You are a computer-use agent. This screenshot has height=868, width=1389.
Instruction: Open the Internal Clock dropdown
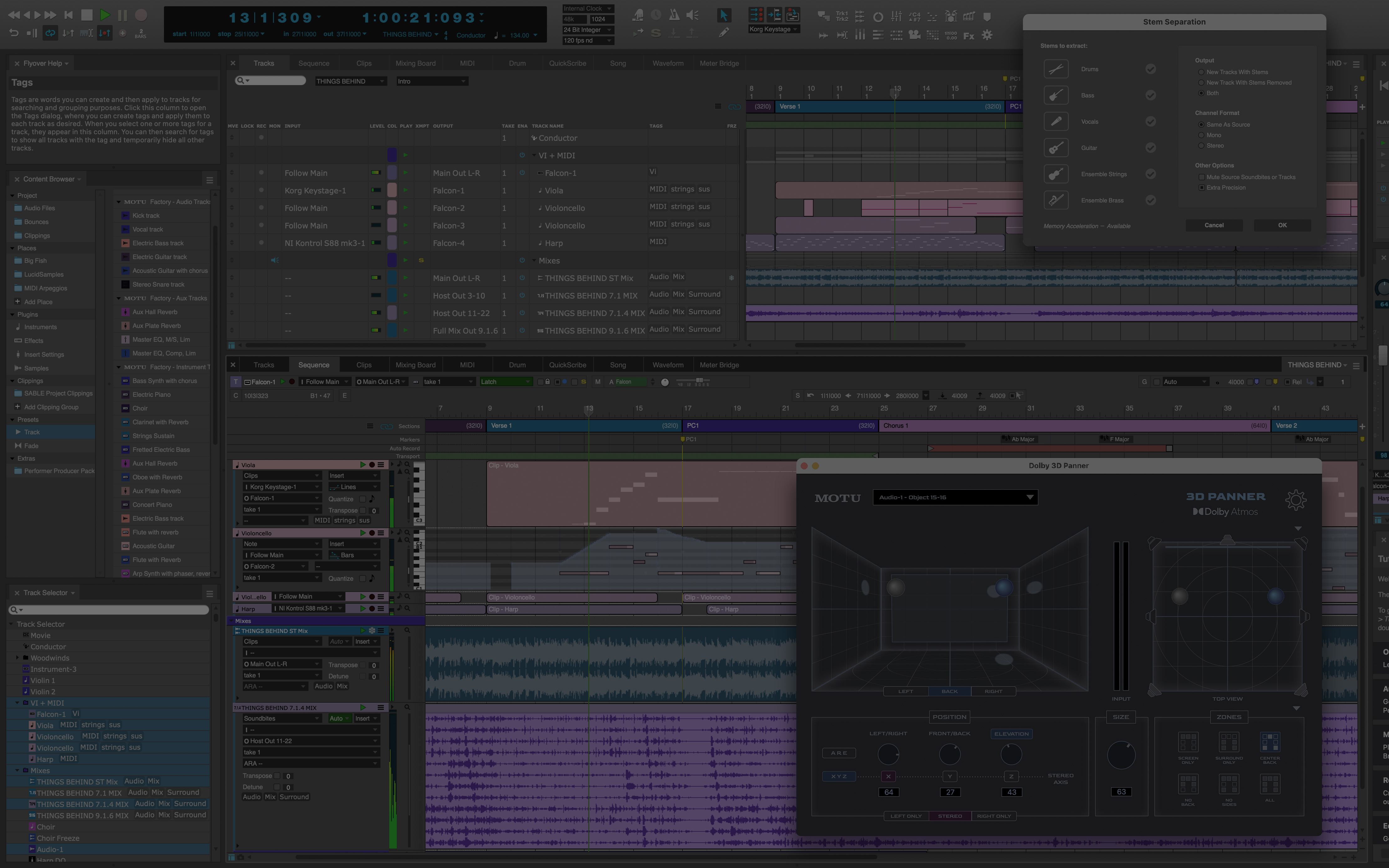[x=588, y=9]
